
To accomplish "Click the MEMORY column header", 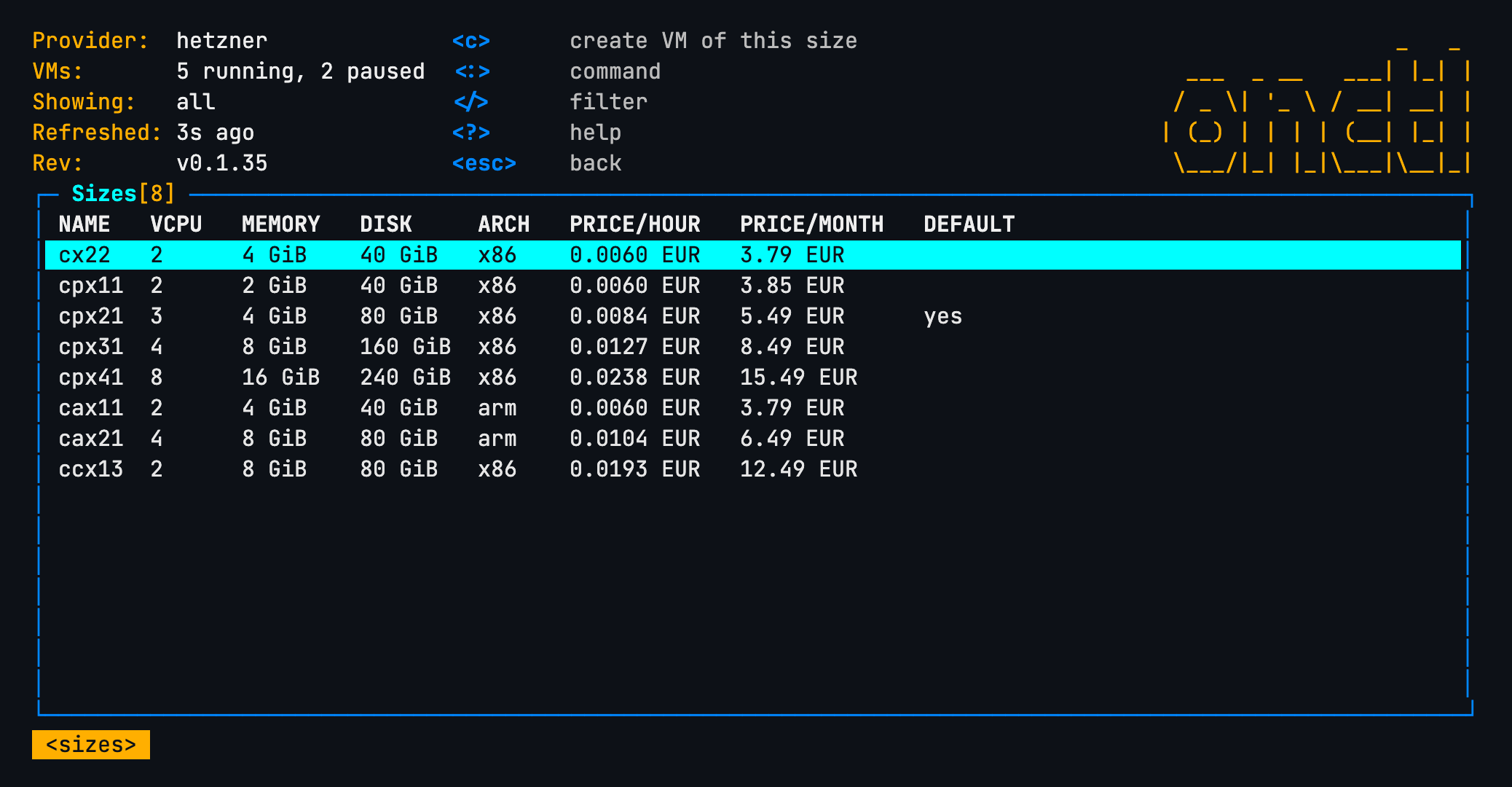I will [x=281, y=224].
